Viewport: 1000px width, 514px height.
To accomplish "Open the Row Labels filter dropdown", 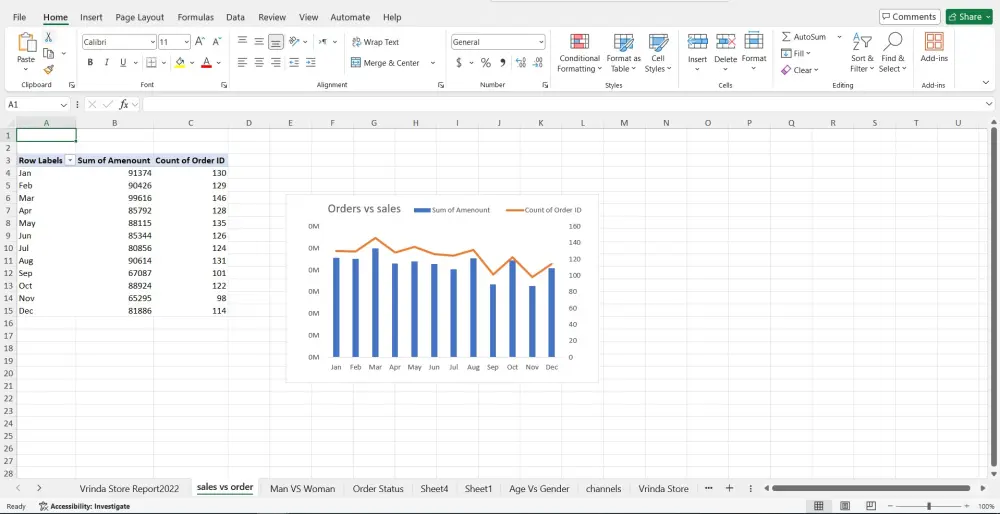I will point(70,161).
